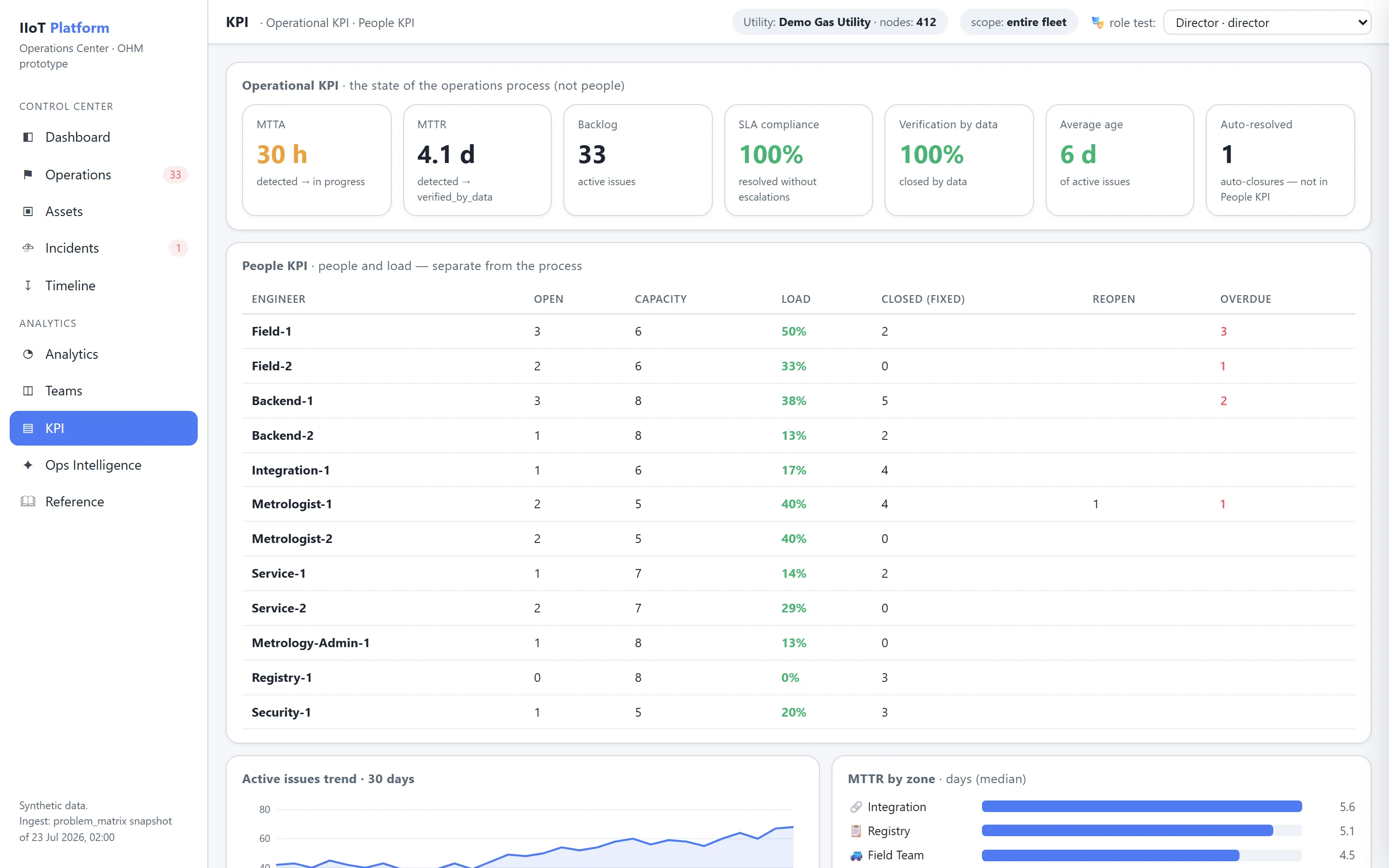Click the Integration zone link icon
The height and width of the screenshot is (868, 1389).
pyautogui.click(x=856, y=807)
